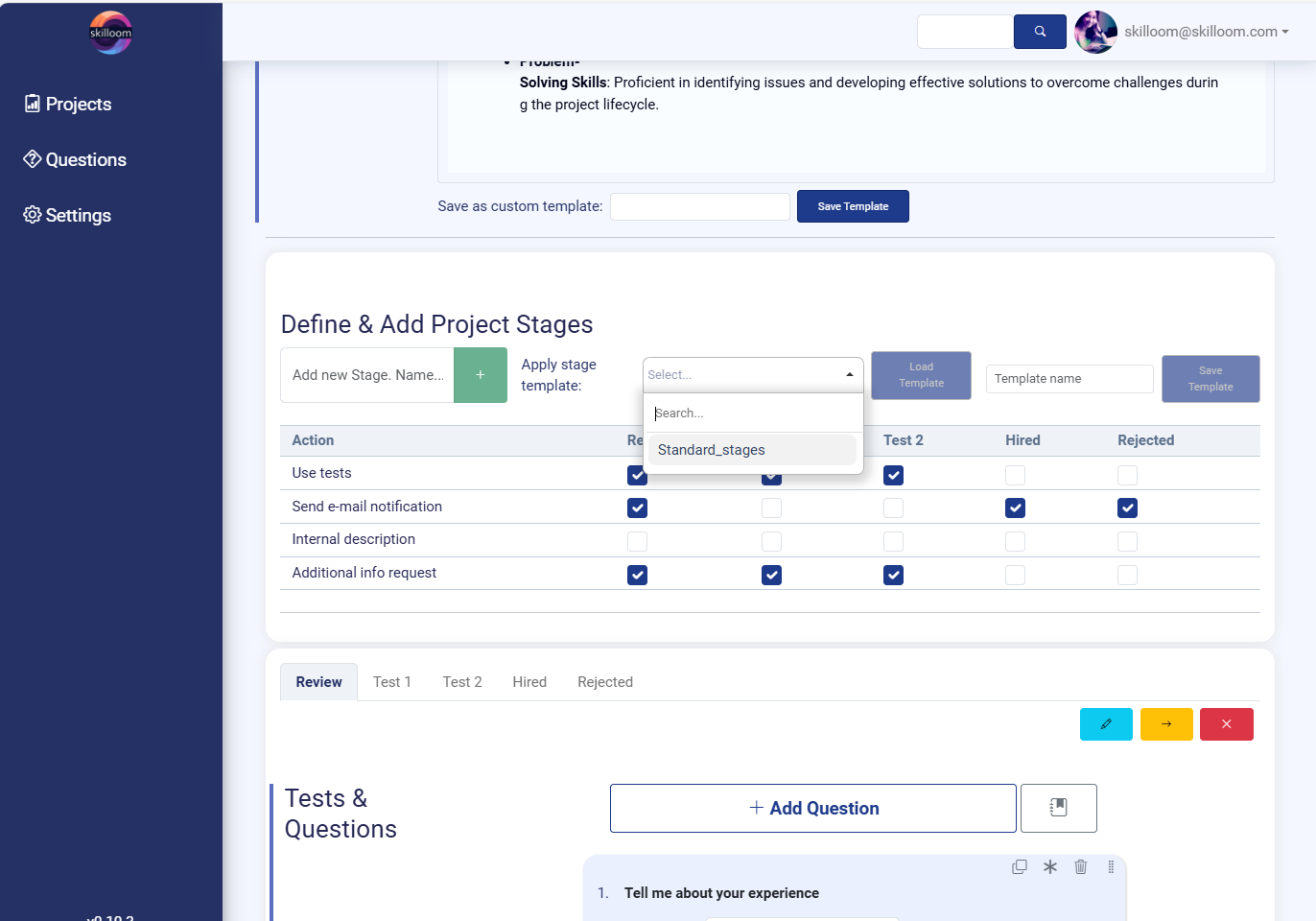Click the Add Question button
Viewport: 1316px width, 921px height.
point(812,809)
